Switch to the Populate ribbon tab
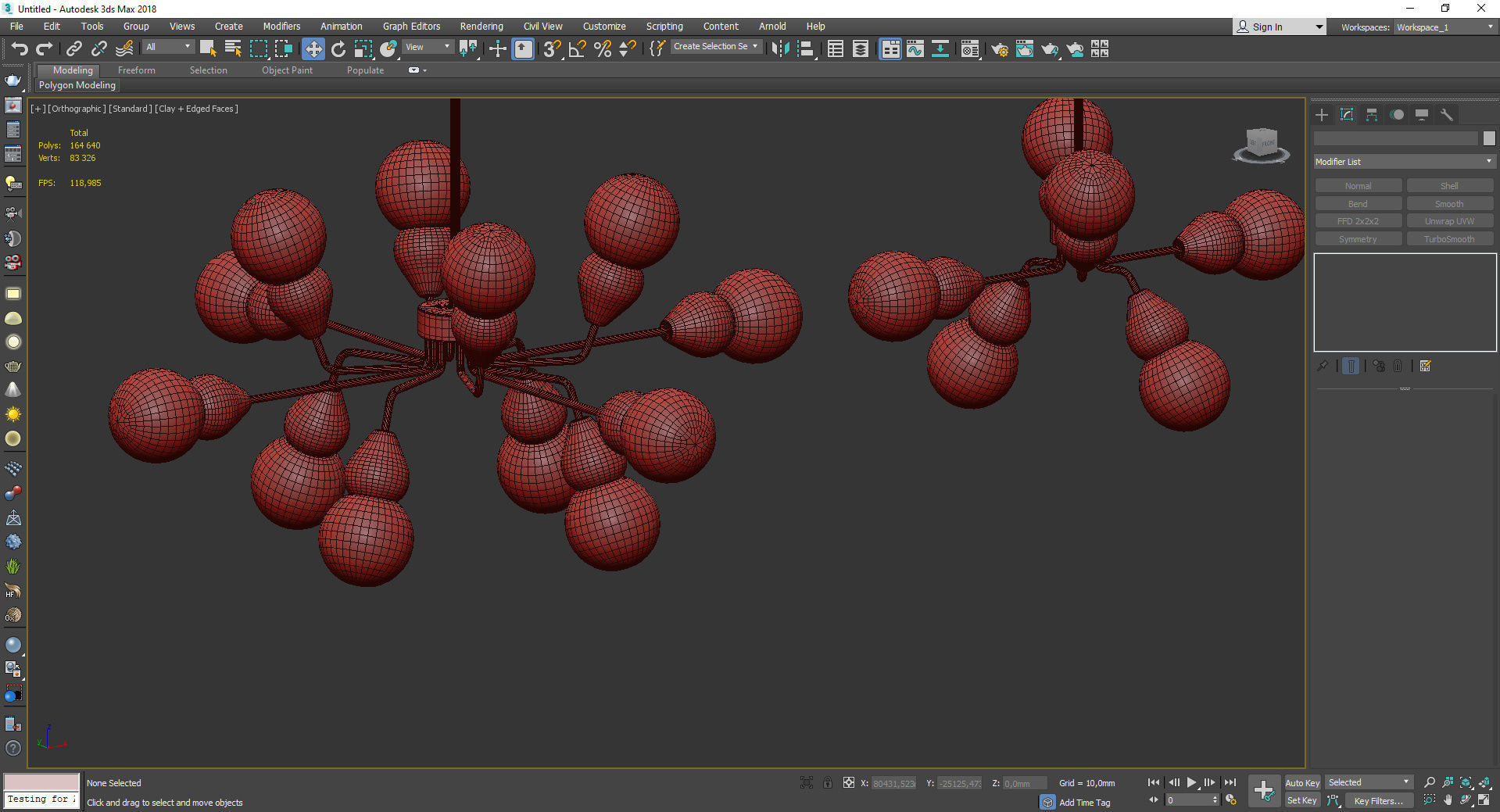Screen dimensions: 1500x812 (365, 70)
